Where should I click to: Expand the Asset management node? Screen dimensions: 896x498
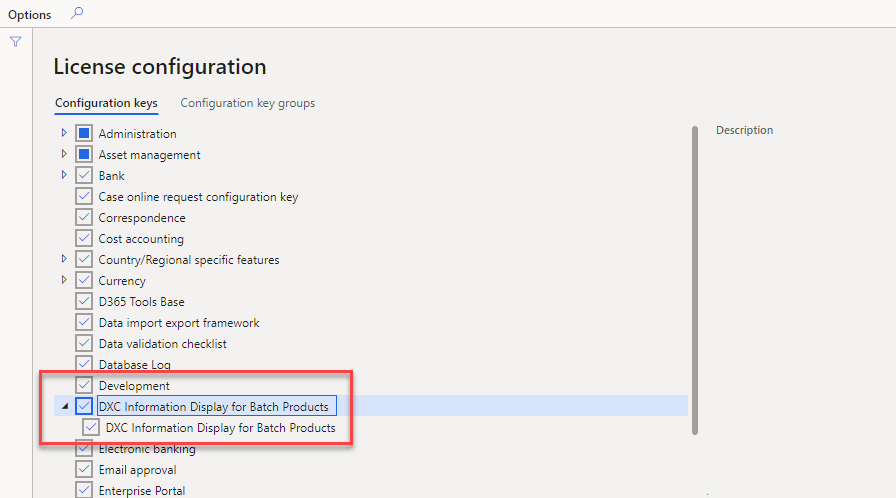pyautogui.click(x=64, y=154)
